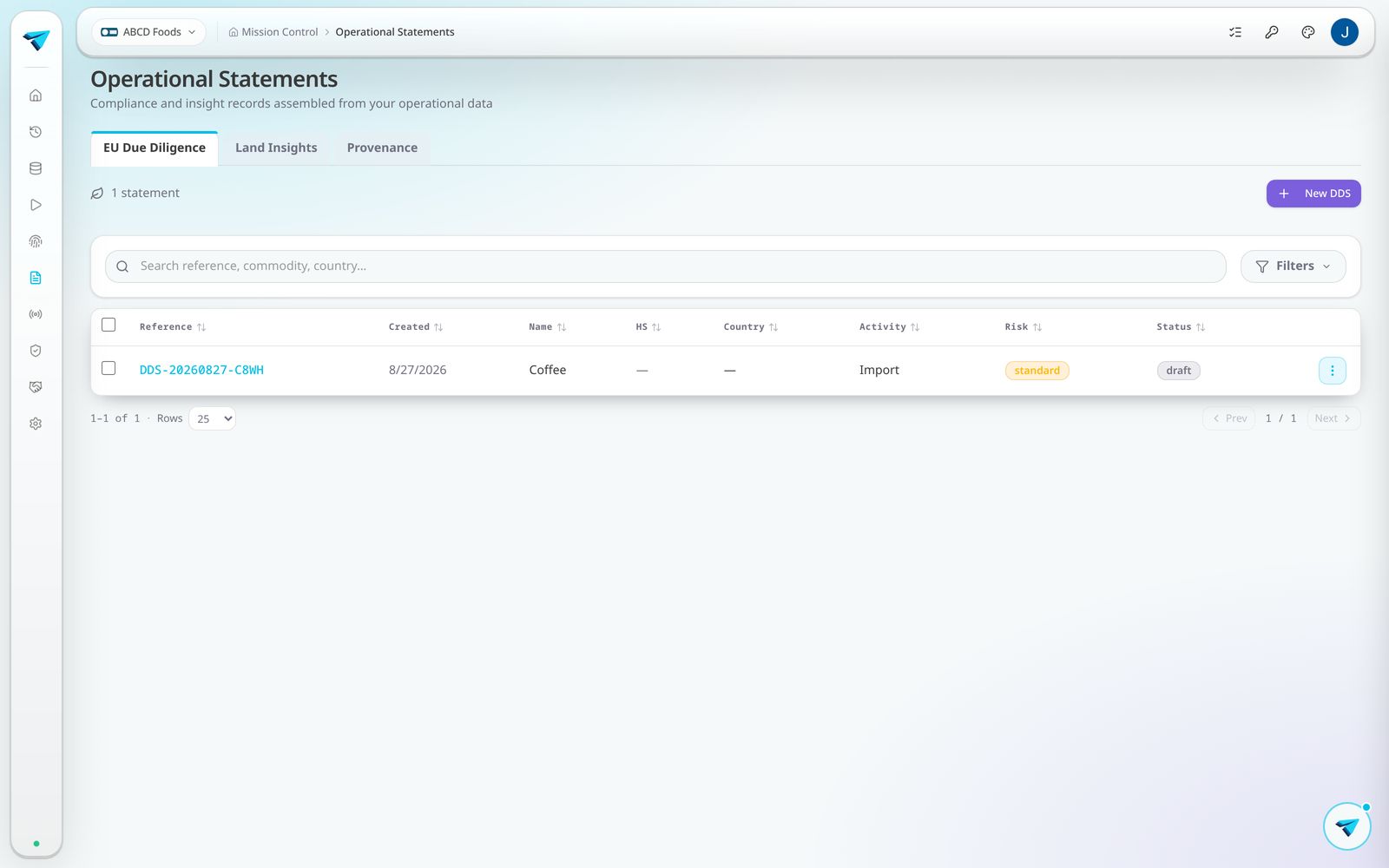The height and width of the screenshot is (868, 1389).
Task: Expand the Filters dropdown
Action: click(1293, 266)
